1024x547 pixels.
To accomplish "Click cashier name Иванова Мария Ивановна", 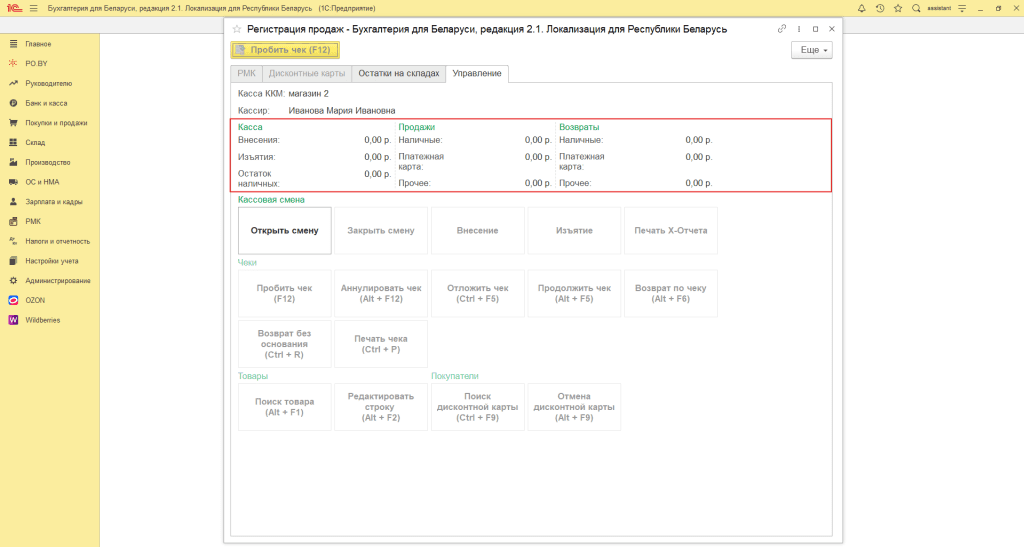I will (342, 111).
